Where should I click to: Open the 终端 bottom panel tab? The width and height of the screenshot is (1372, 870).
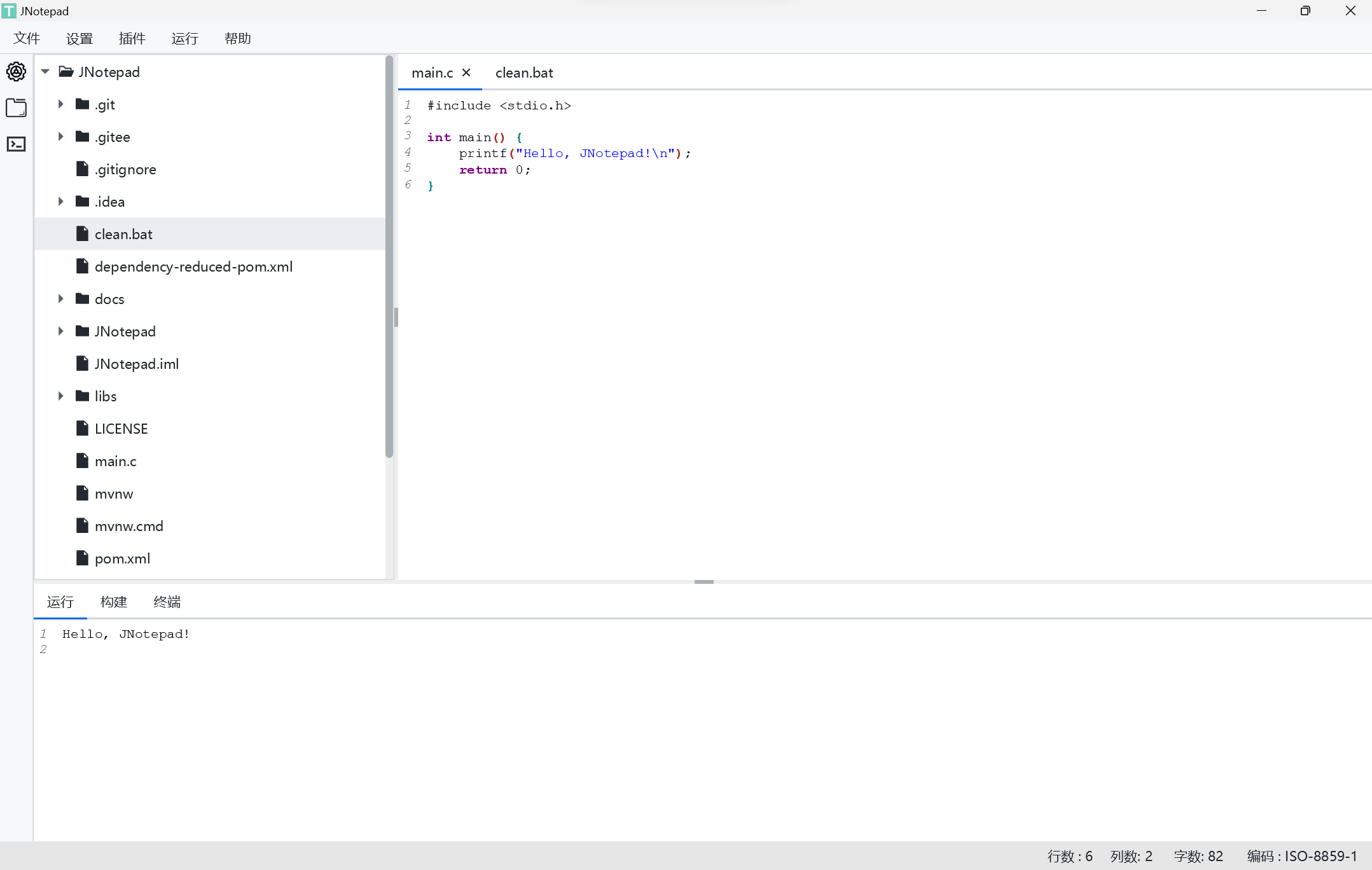167,602
